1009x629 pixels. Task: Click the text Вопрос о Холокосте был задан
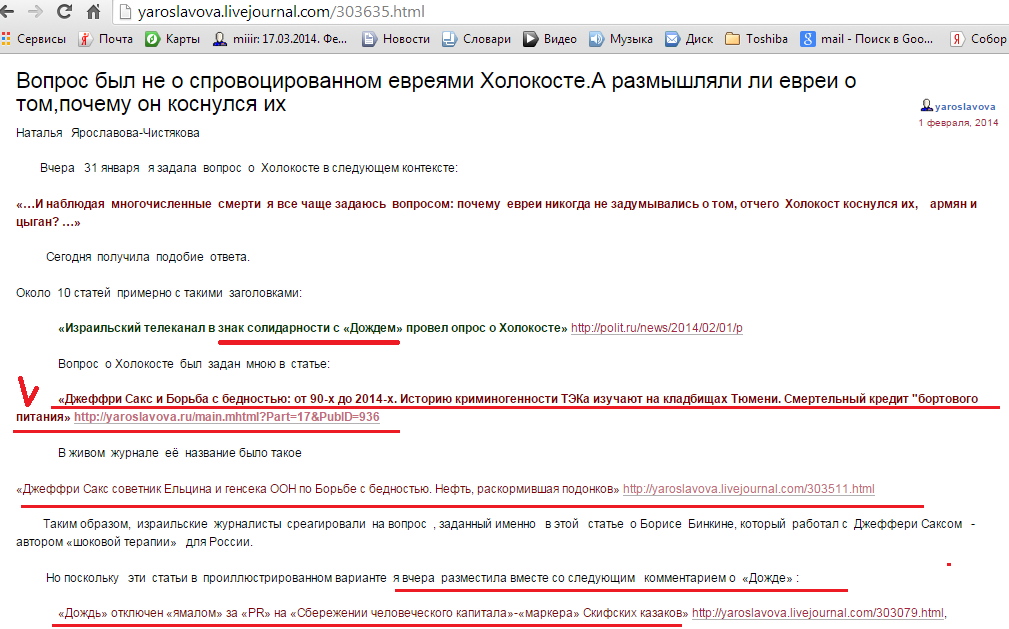point(194,364)
